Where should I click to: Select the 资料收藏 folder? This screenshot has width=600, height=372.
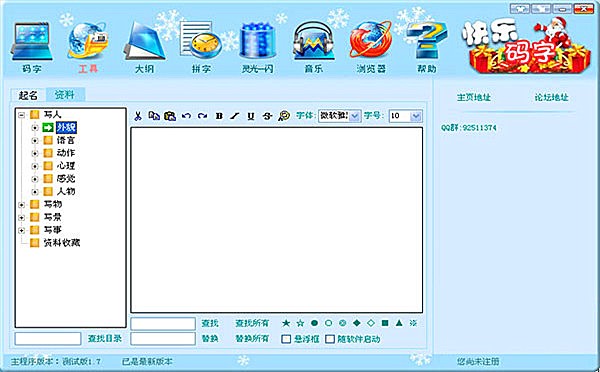tap(62, 243)
